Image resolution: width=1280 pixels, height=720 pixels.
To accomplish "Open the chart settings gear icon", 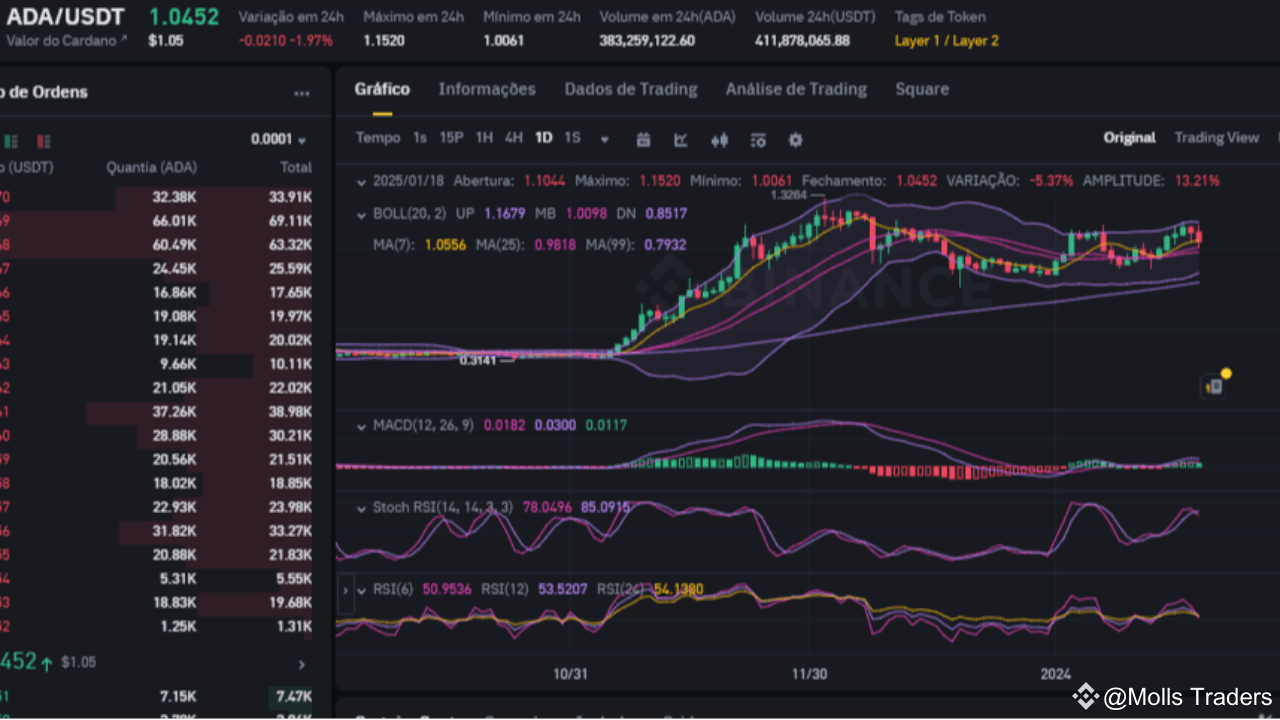I will (x=795, y=141).
